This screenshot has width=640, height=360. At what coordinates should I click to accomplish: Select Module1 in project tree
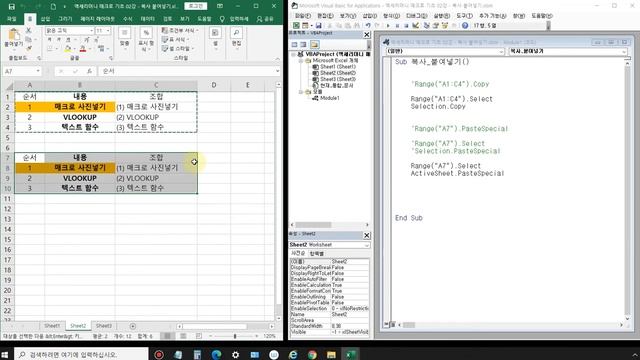(330, 98)
